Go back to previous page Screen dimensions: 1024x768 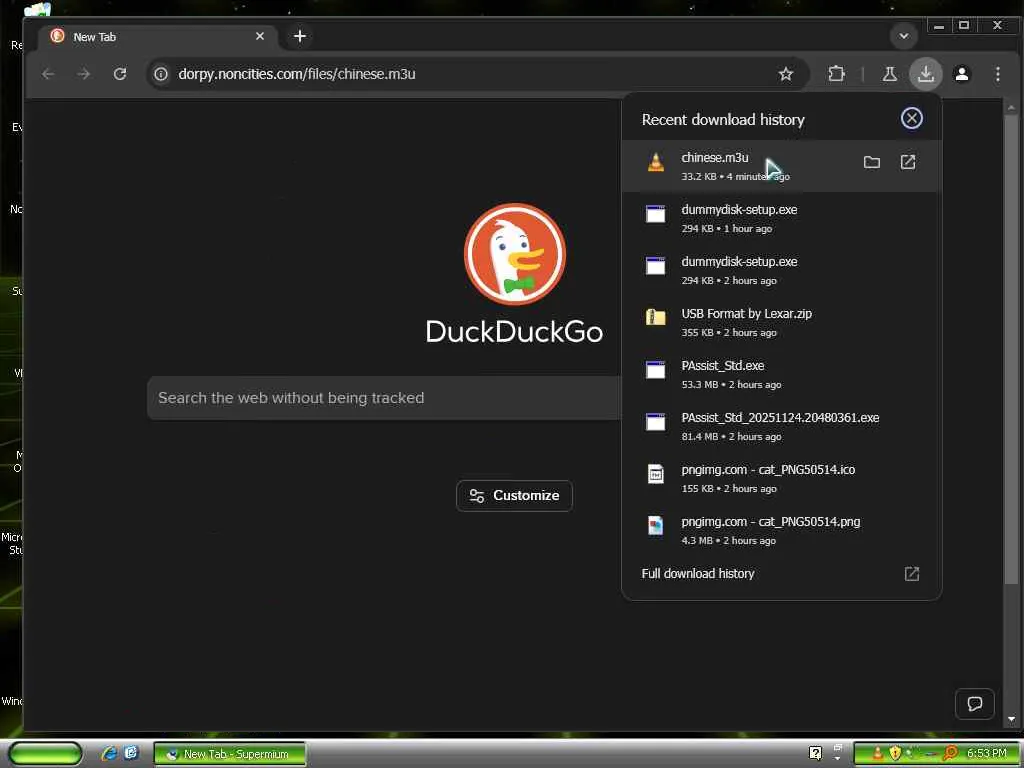point(48,74)
